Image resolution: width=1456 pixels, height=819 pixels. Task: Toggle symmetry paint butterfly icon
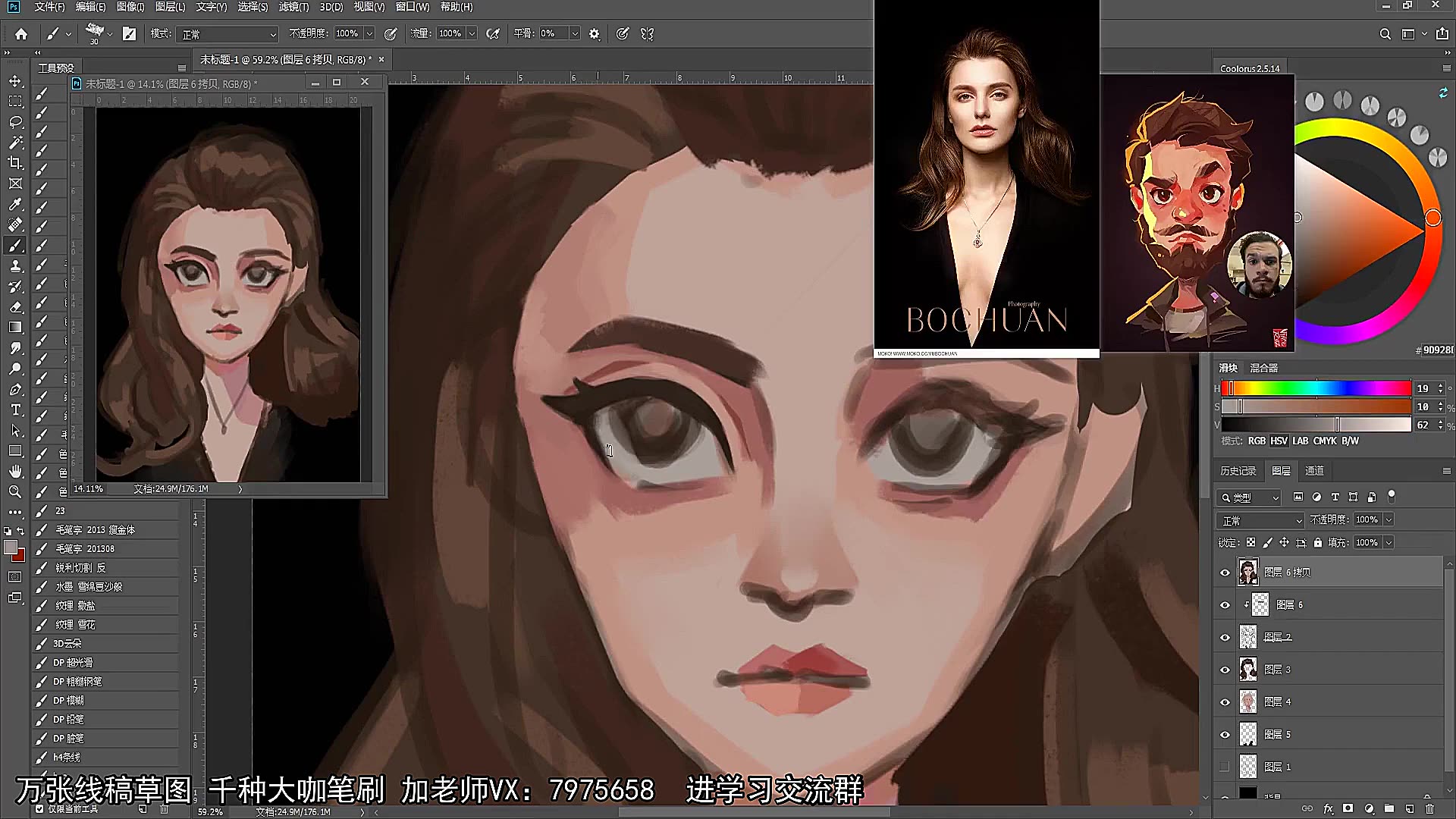[x=647, y=34]
